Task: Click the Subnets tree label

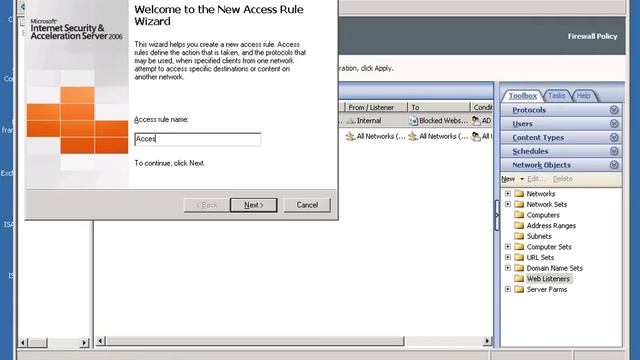Action: 539,236
